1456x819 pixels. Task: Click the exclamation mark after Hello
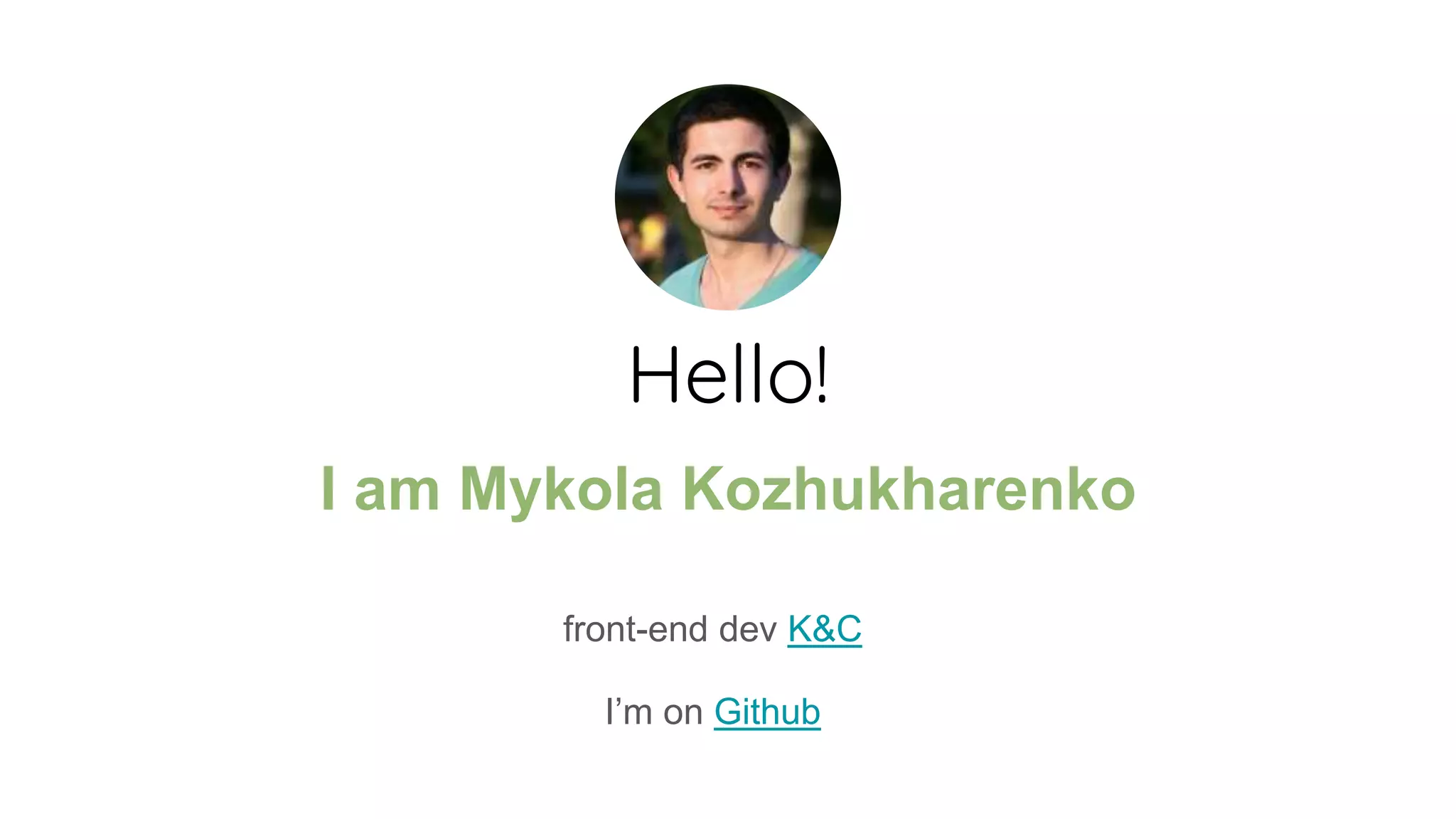822,374
